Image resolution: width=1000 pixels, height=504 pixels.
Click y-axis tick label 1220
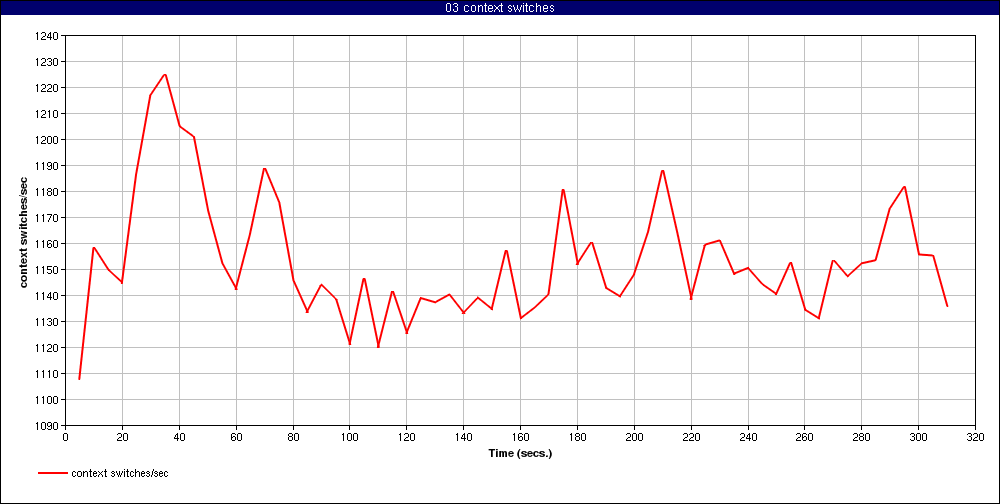tap(48, 87)
